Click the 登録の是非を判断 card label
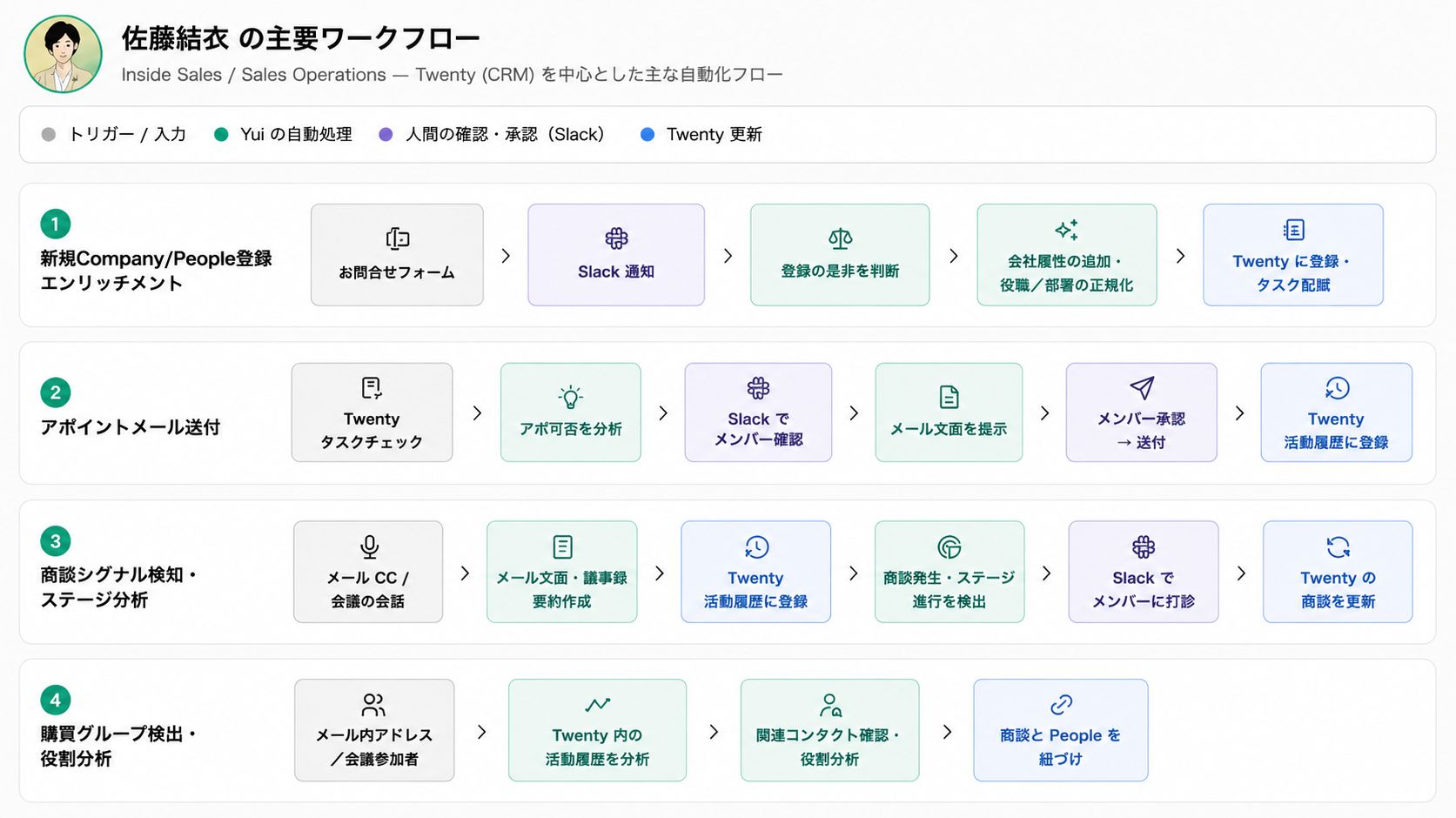 click(x=840, y=271)
